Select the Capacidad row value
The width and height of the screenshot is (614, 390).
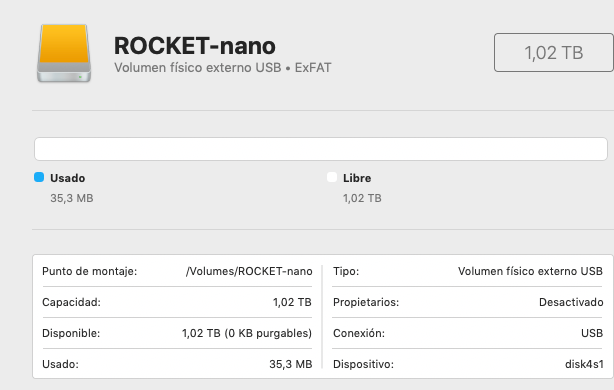(x=292, y=302)
